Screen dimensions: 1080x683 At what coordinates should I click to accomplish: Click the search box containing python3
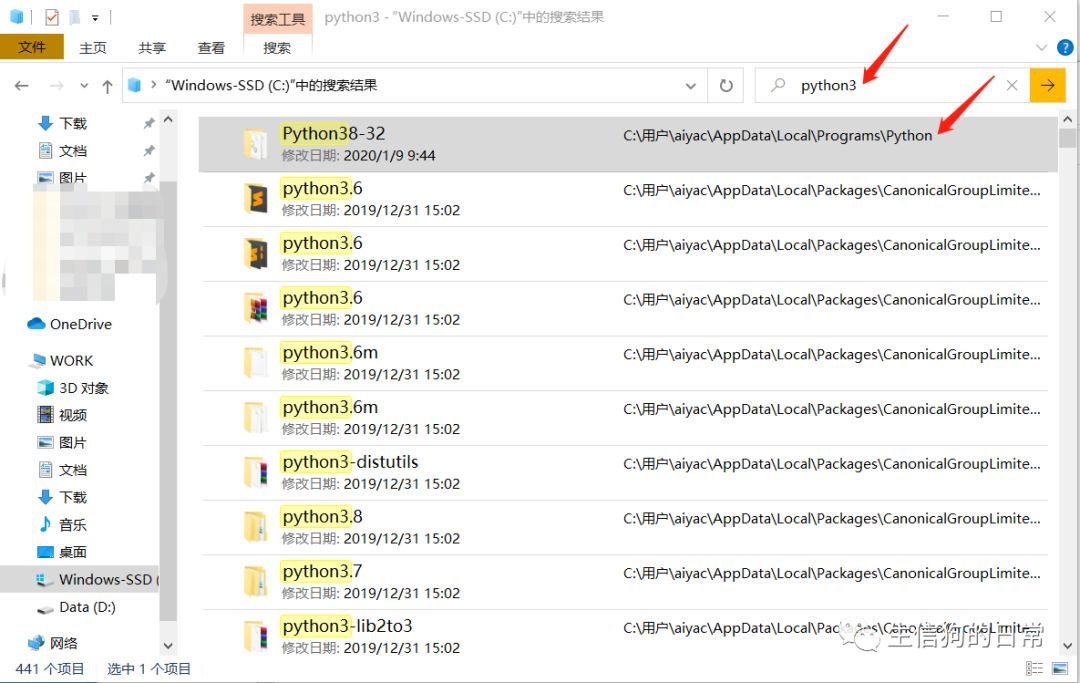click(892, 85)
